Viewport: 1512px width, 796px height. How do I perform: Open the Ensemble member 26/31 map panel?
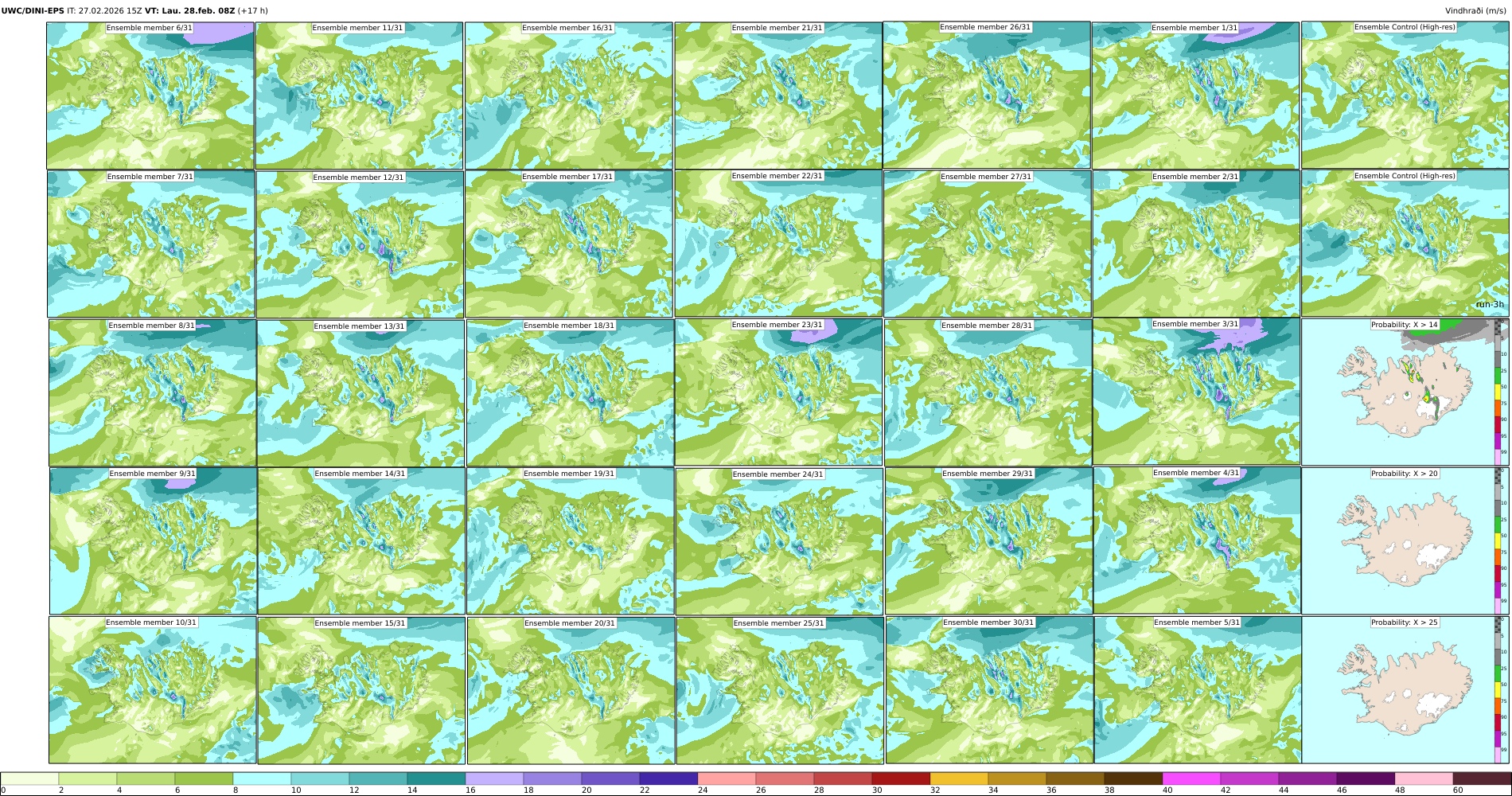987,95
